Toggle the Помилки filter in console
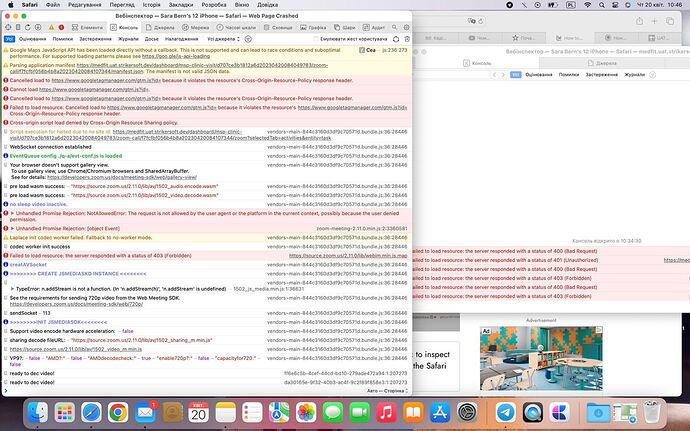The height and width of the screenshot is (431, 690). coord(63,39)
